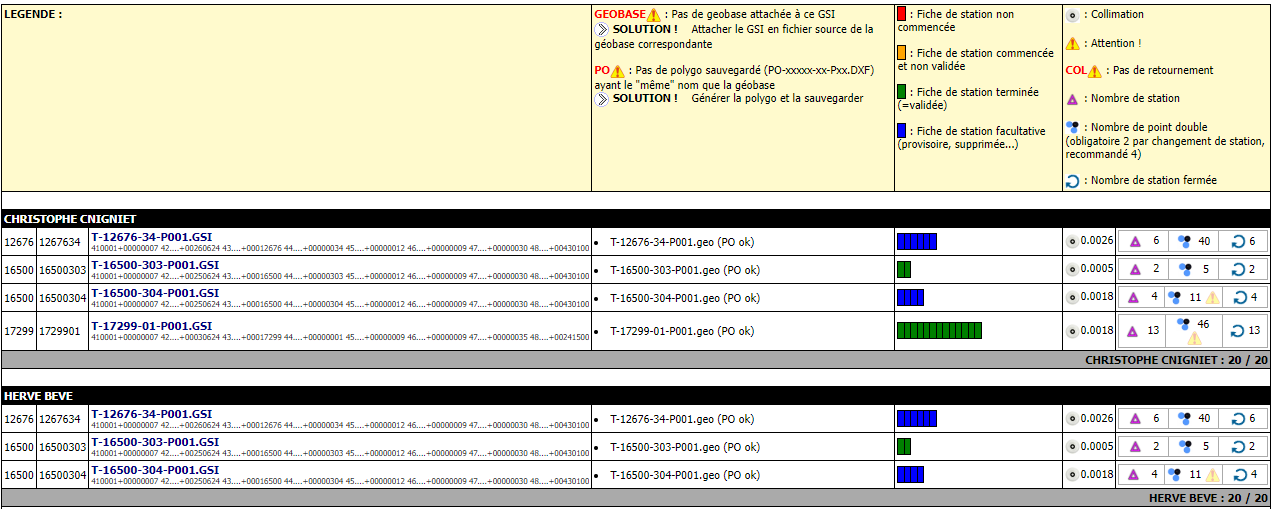The width and height of the screenshot is (1274, 509).
Task: Open the T-17299-01-P001.GSI file link
Action: pyautogui.click(x=151, y=326)
